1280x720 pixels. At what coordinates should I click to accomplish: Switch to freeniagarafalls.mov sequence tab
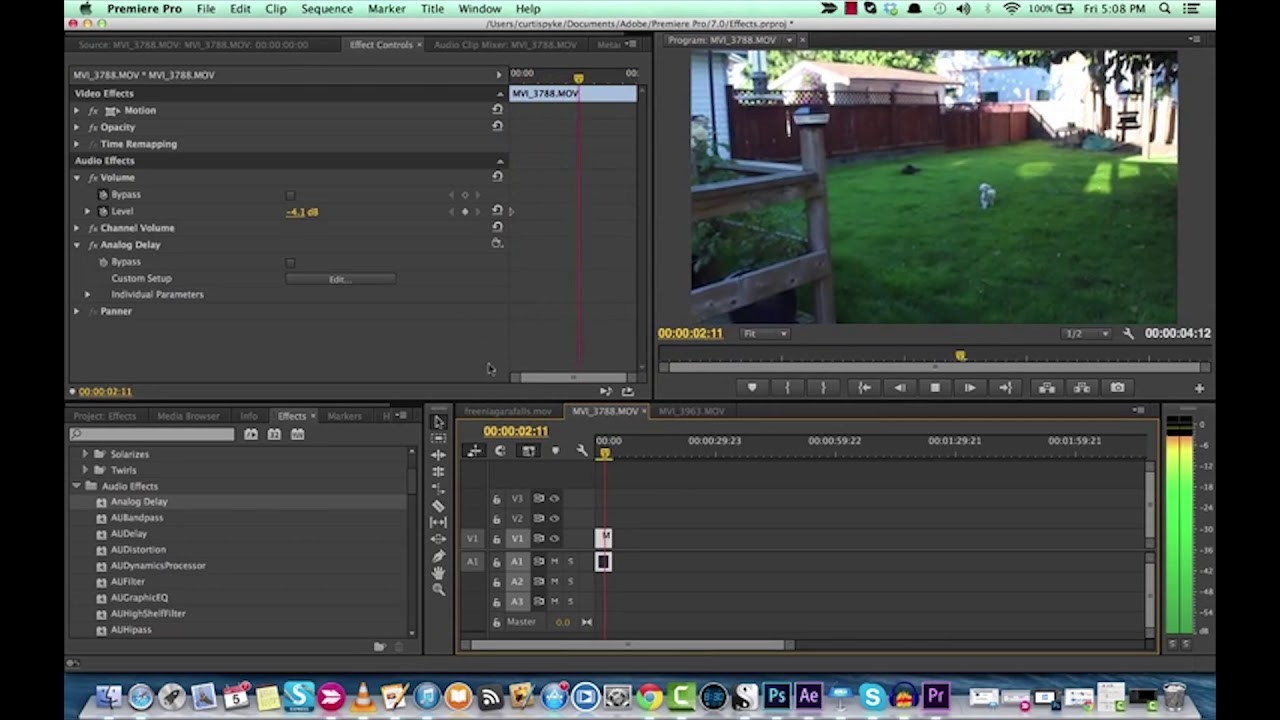pos(508,411)
